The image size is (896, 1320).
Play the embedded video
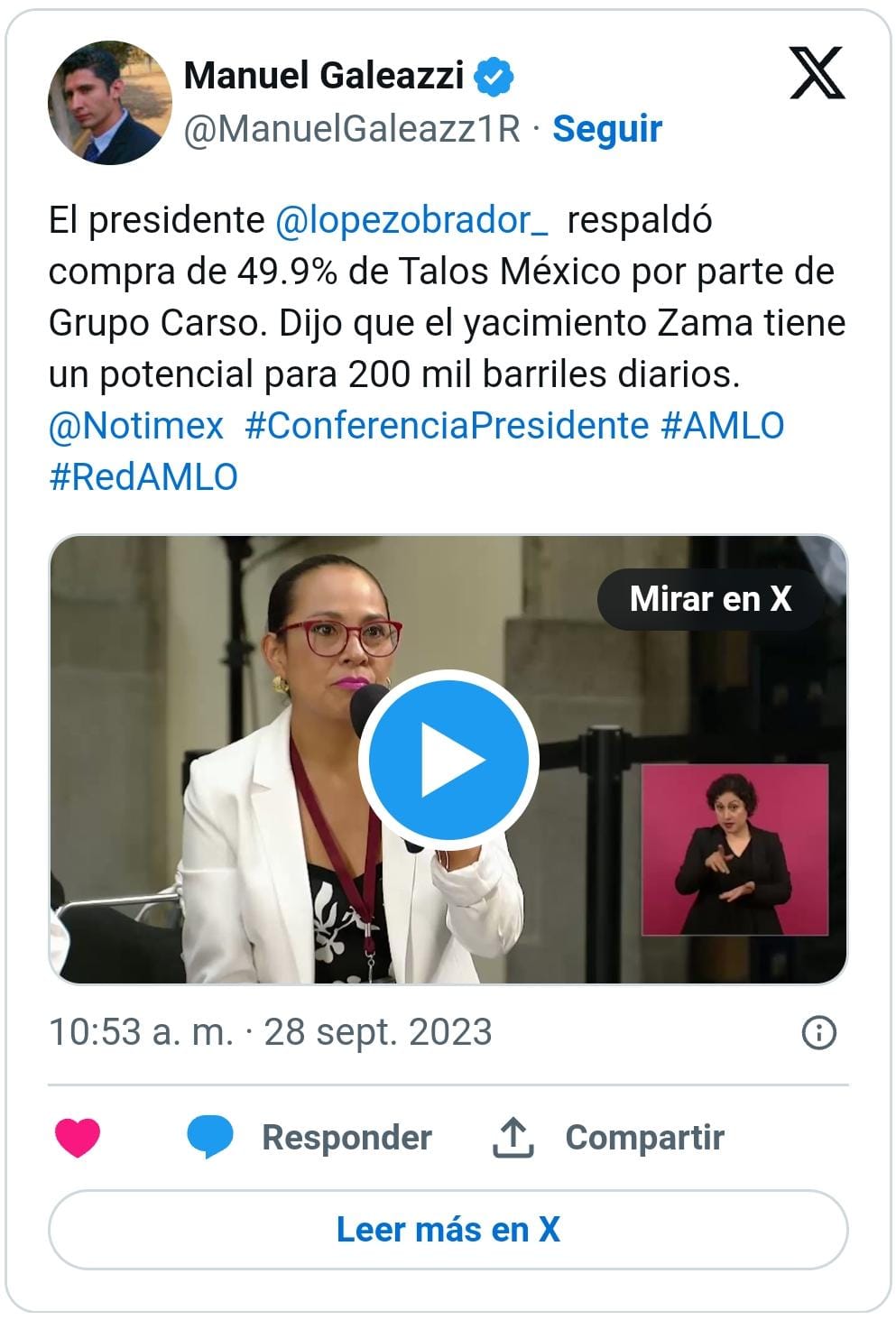448,760
